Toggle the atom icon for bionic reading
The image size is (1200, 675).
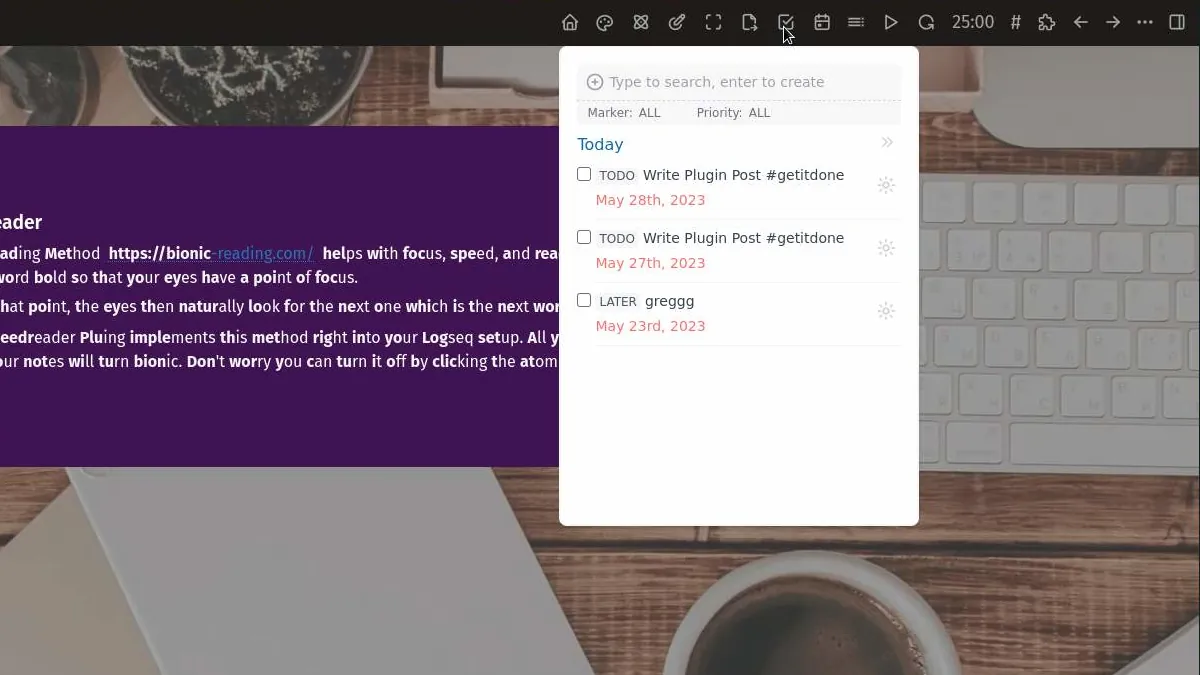(x=641, y=22)
